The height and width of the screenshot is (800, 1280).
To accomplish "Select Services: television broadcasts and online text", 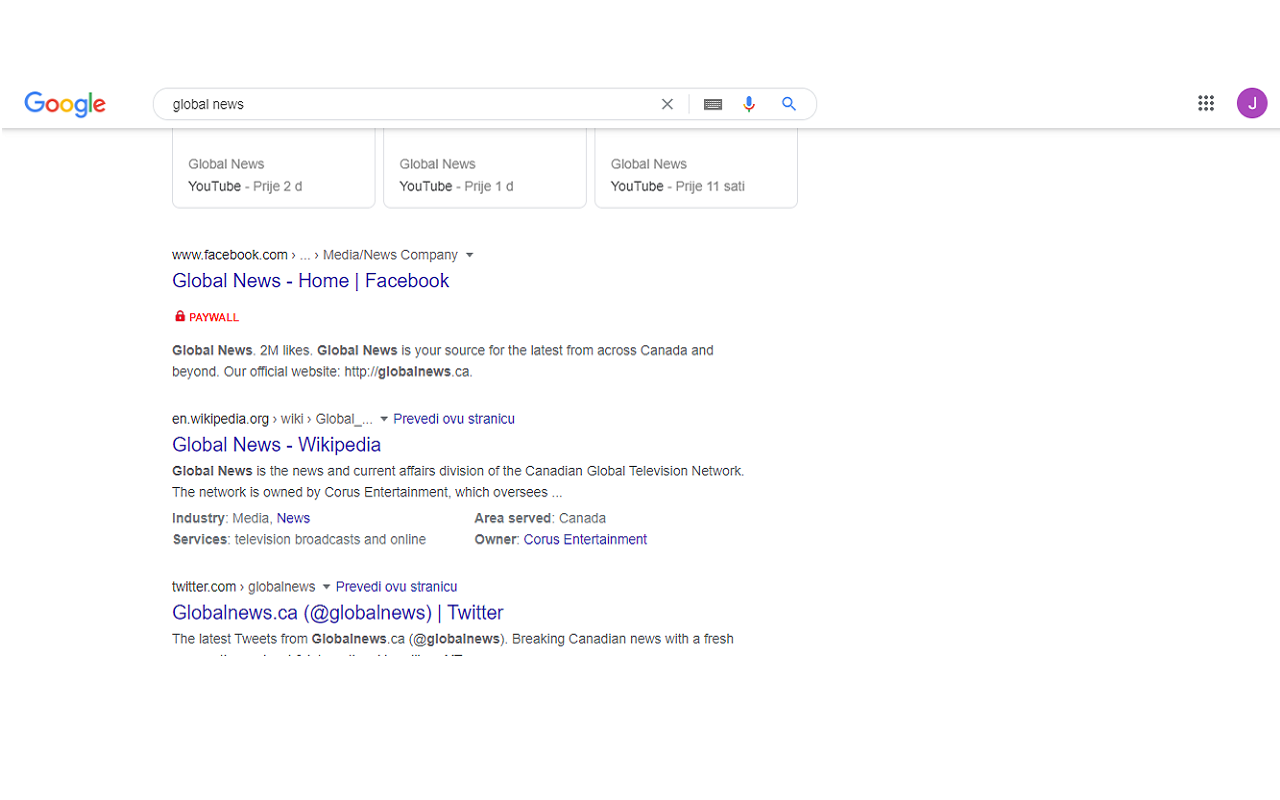I will tap(299, 539).
